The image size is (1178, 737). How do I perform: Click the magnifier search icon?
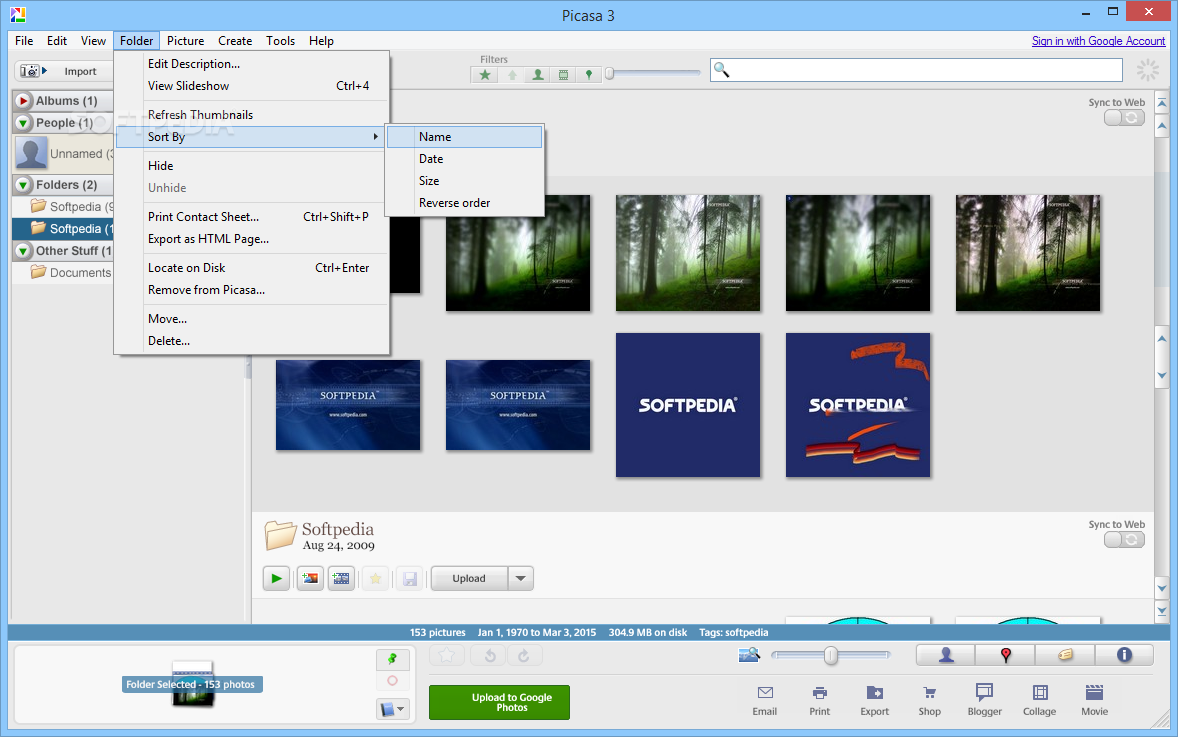click(x=721, y=70)
